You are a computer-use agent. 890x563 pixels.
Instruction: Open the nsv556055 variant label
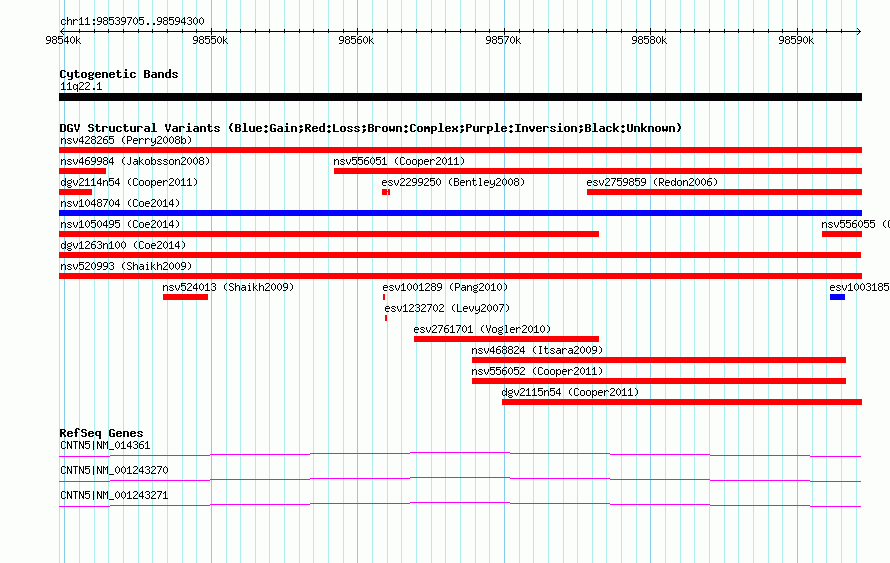coord(855,224)
